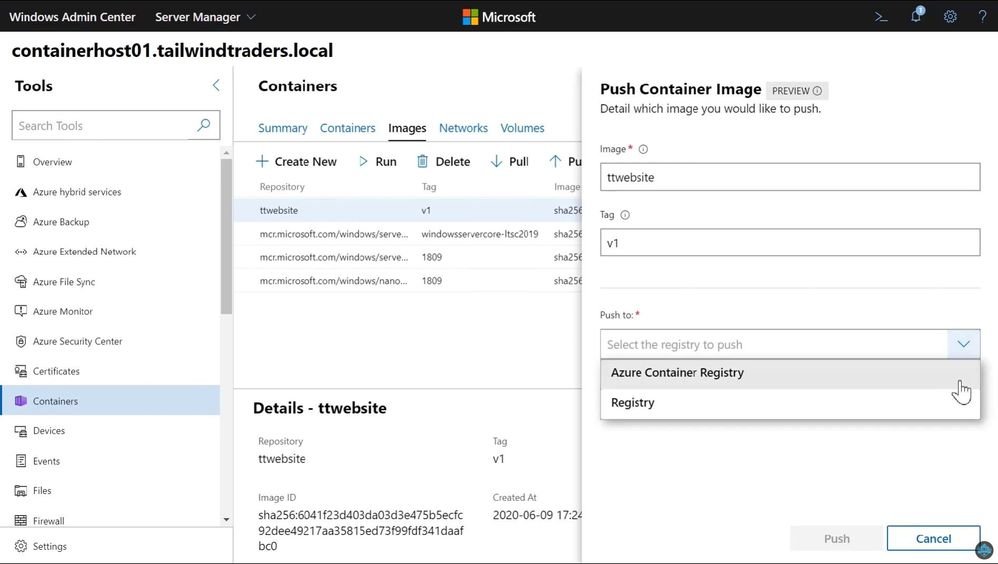
Task: Click the Image input field with ttwebsite
Action: (x=790, y=177)
